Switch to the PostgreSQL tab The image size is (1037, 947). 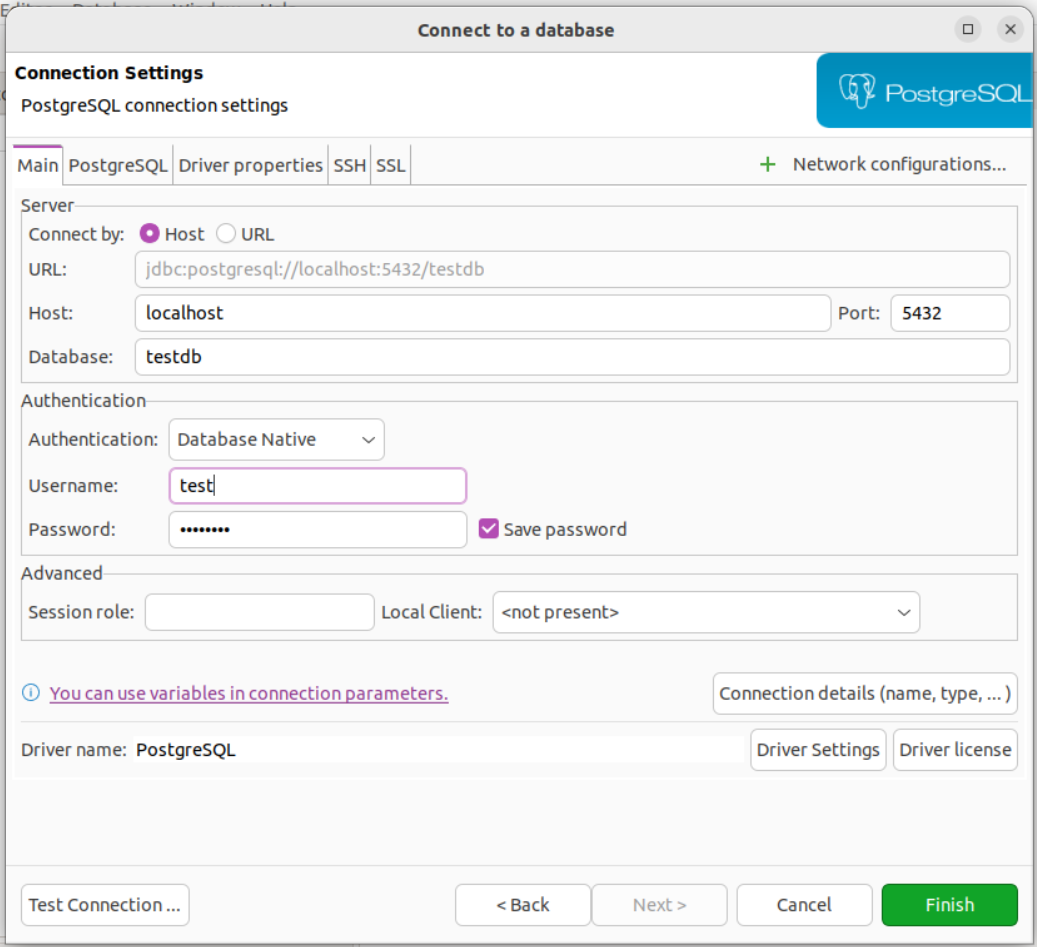click(x=117, y=164)
